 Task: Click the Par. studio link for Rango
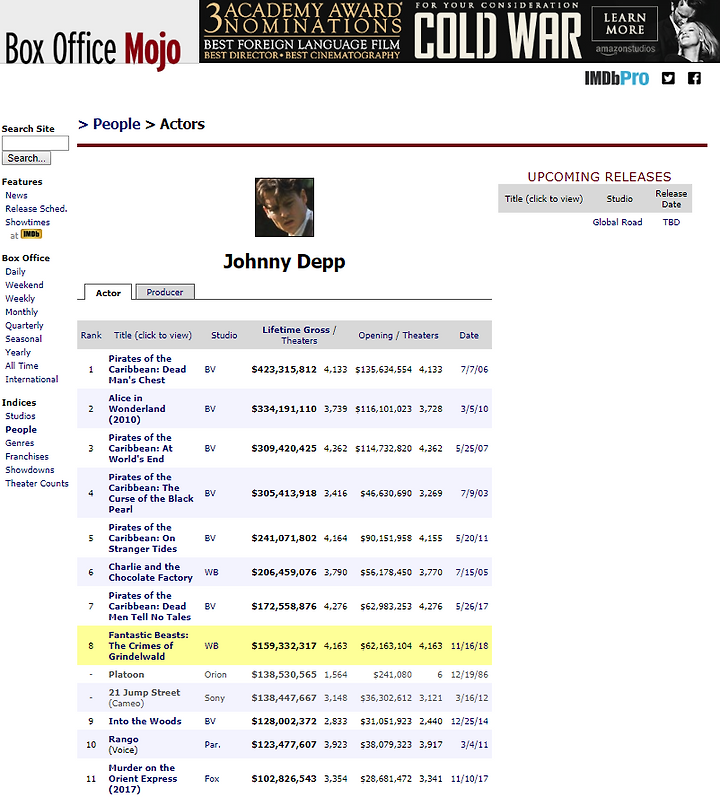pyautogui.click(x=212, y=745)
